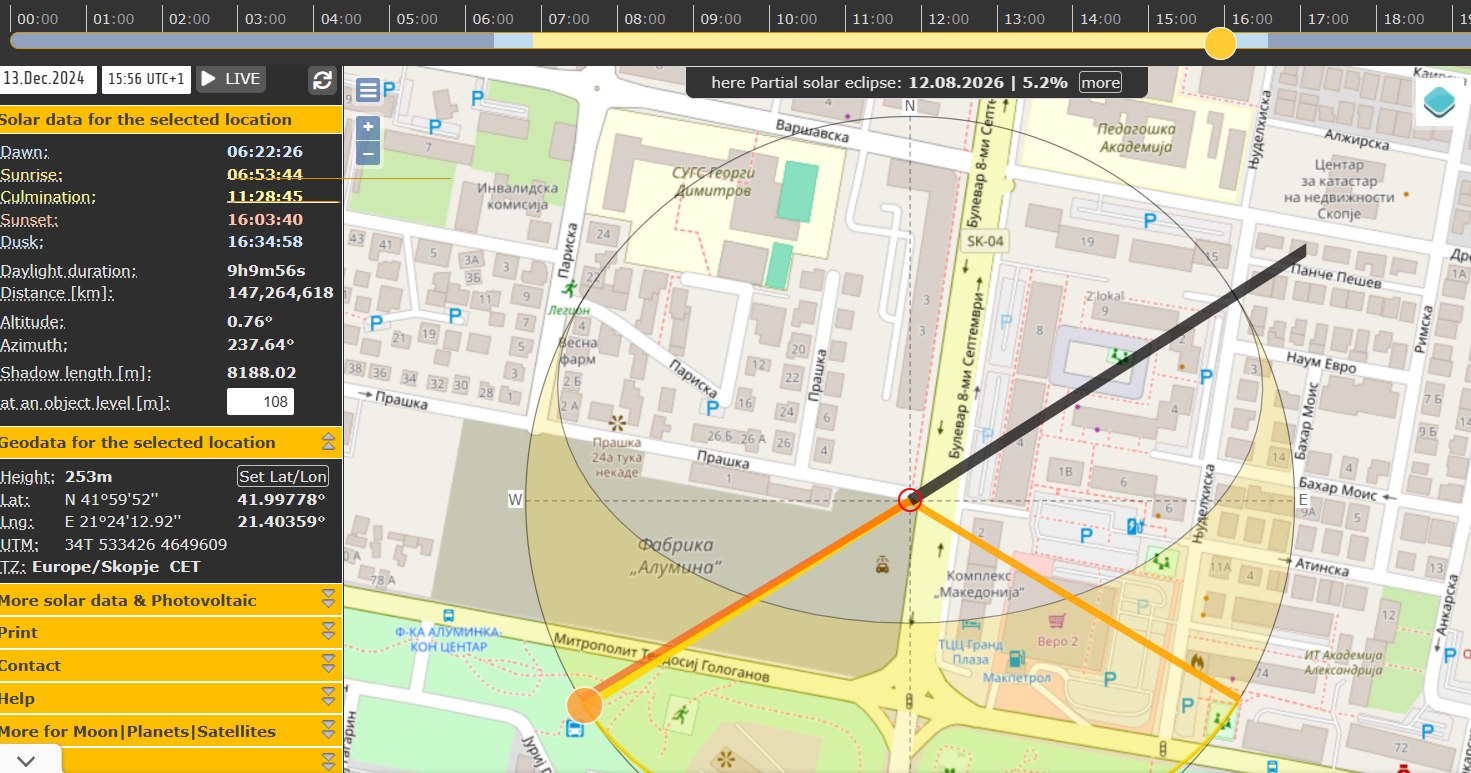This screenshot has height=773, width=1471.
Task: Open the date field showing 13.Dec.2024
Action: pos(48,79)
